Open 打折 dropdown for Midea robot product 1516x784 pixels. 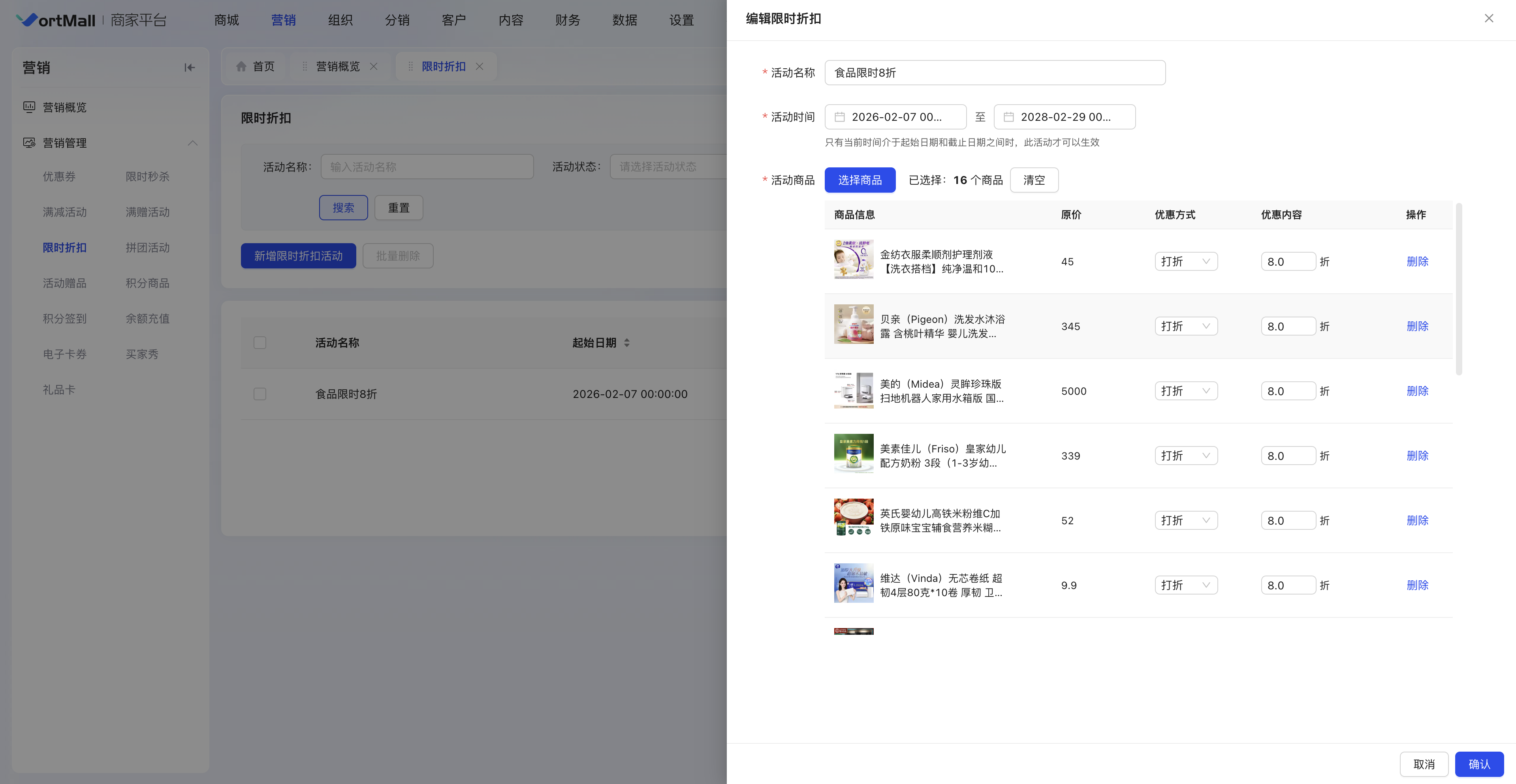pos(1186,391)
